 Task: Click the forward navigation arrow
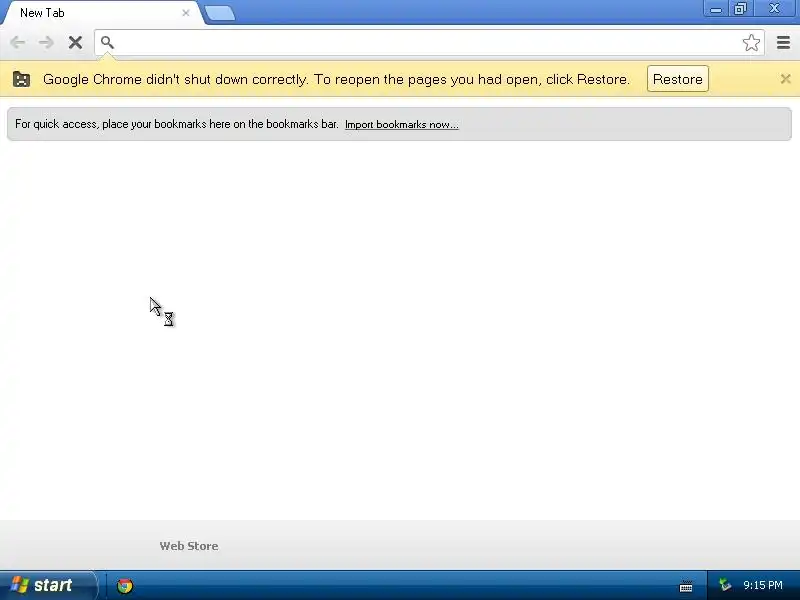click(46, 42)
